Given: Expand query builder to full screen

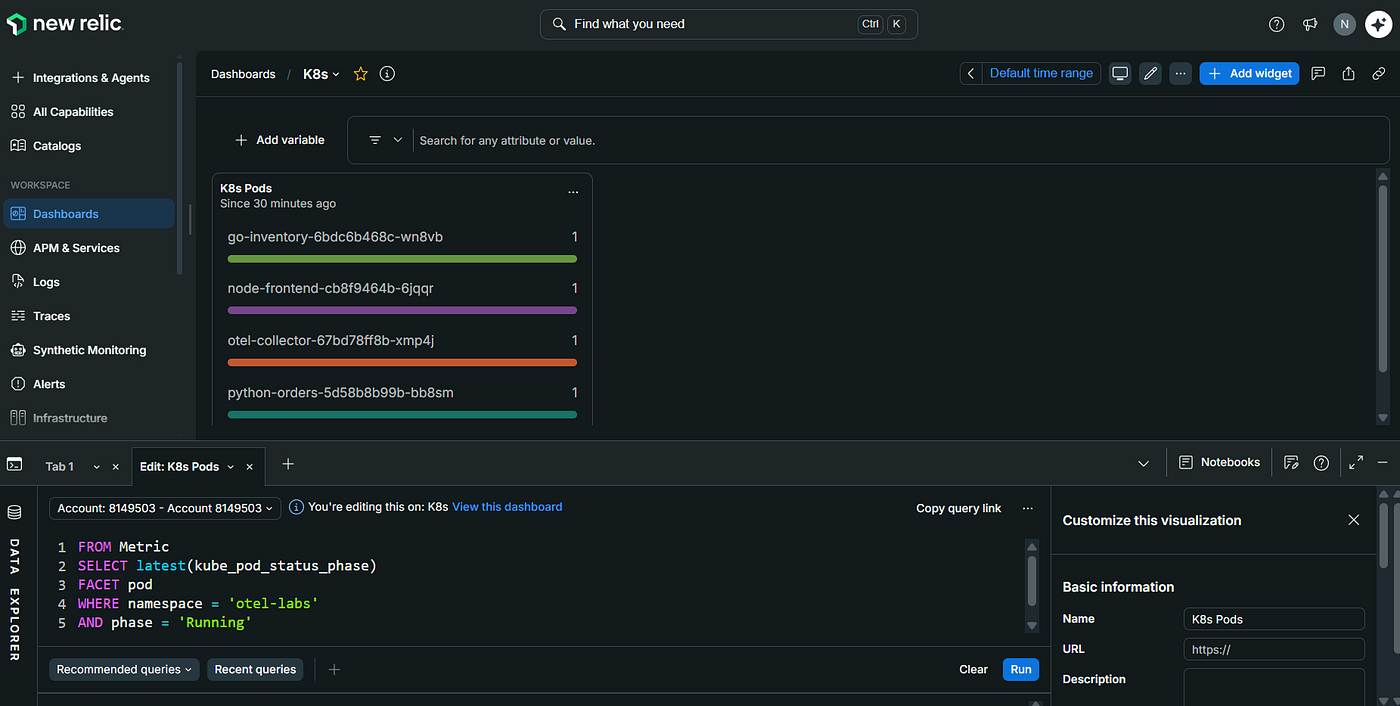Looking at the screenshot, I should tap(1356, 462).
